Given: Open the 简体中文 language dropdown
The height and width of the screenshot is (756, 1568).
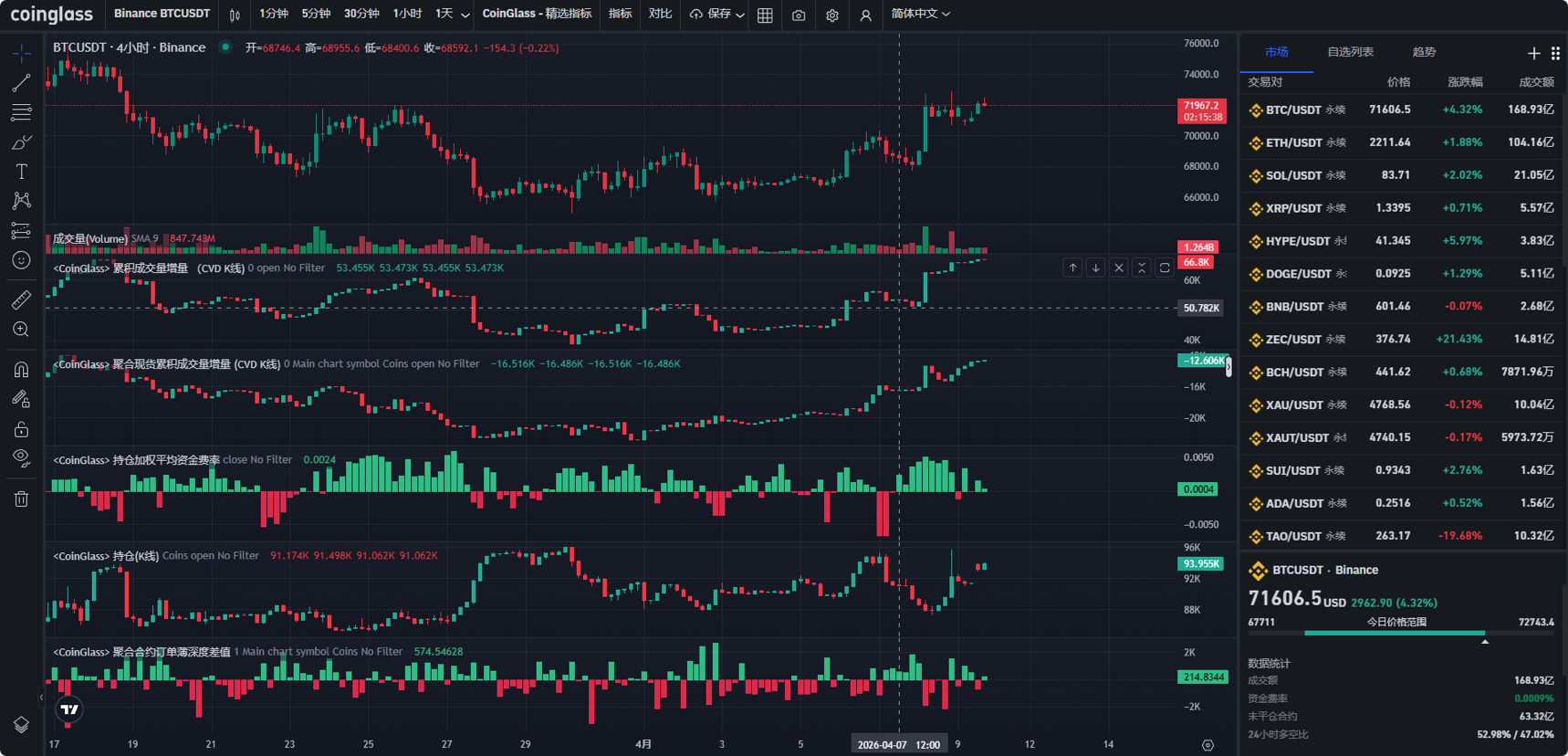Looking at the screenshot, I should [x=920, y=14].
